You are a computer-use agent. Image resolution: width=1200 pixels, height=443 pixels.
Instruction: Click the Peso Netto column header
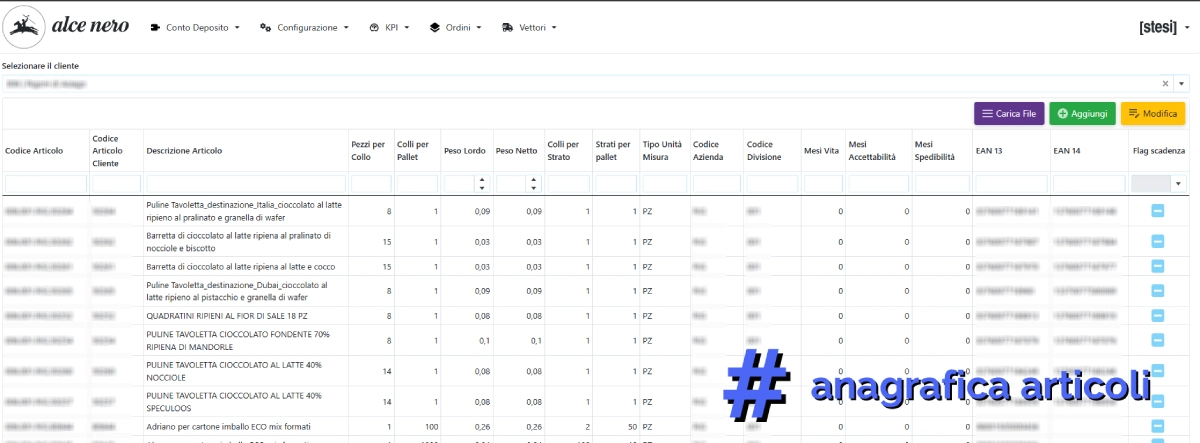(x=519, y=151)
